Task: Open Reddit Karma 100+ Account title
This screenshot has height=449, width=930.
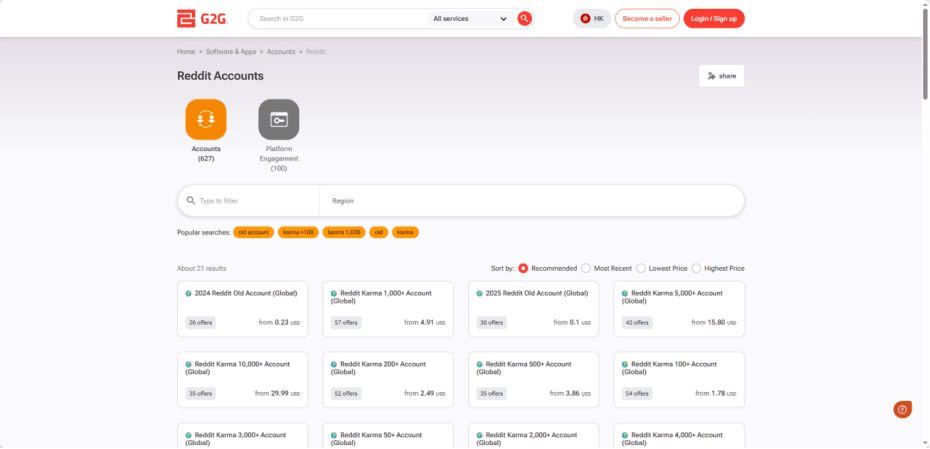Action: [x=670, y=368]
